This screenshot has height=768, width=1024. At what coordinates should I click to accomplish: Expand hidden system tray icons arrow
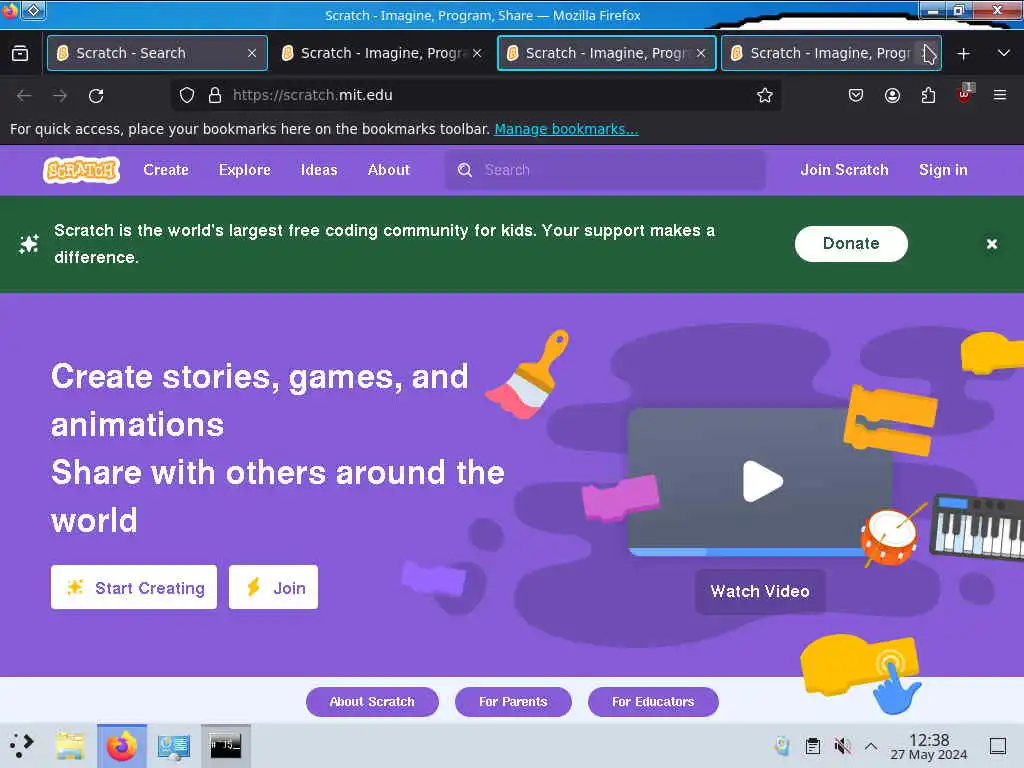coord(871,745)
